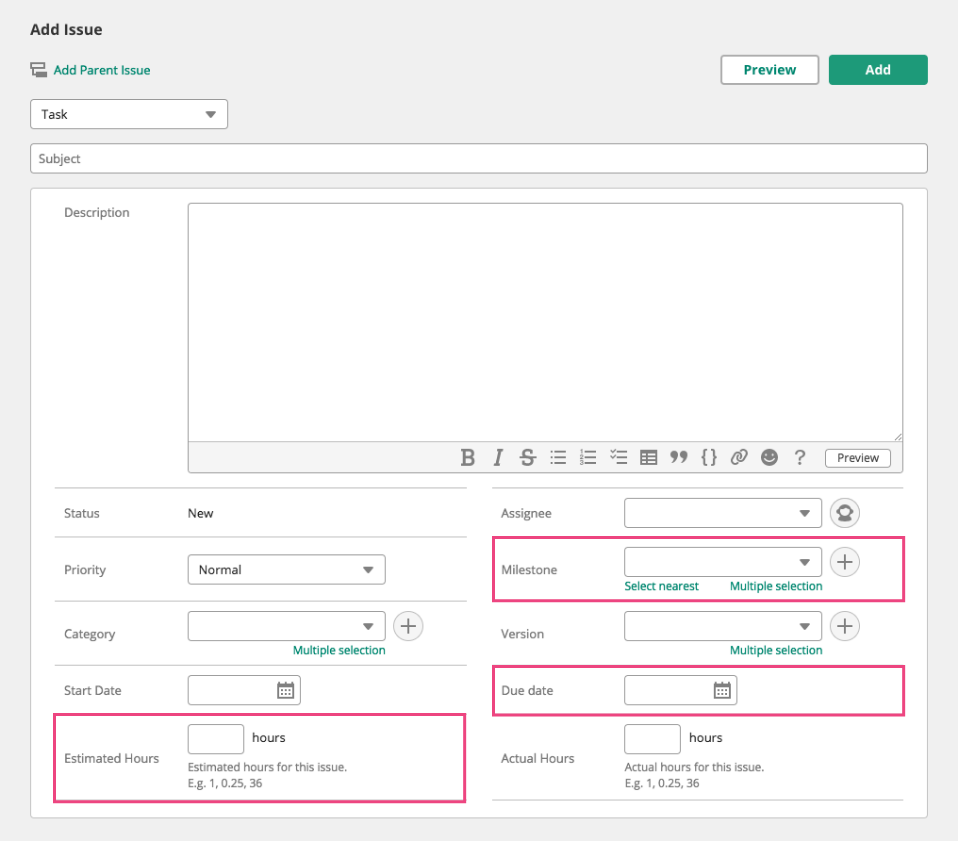
Task: Open the Due date calendar picker
Action: (x=722, y=690)
